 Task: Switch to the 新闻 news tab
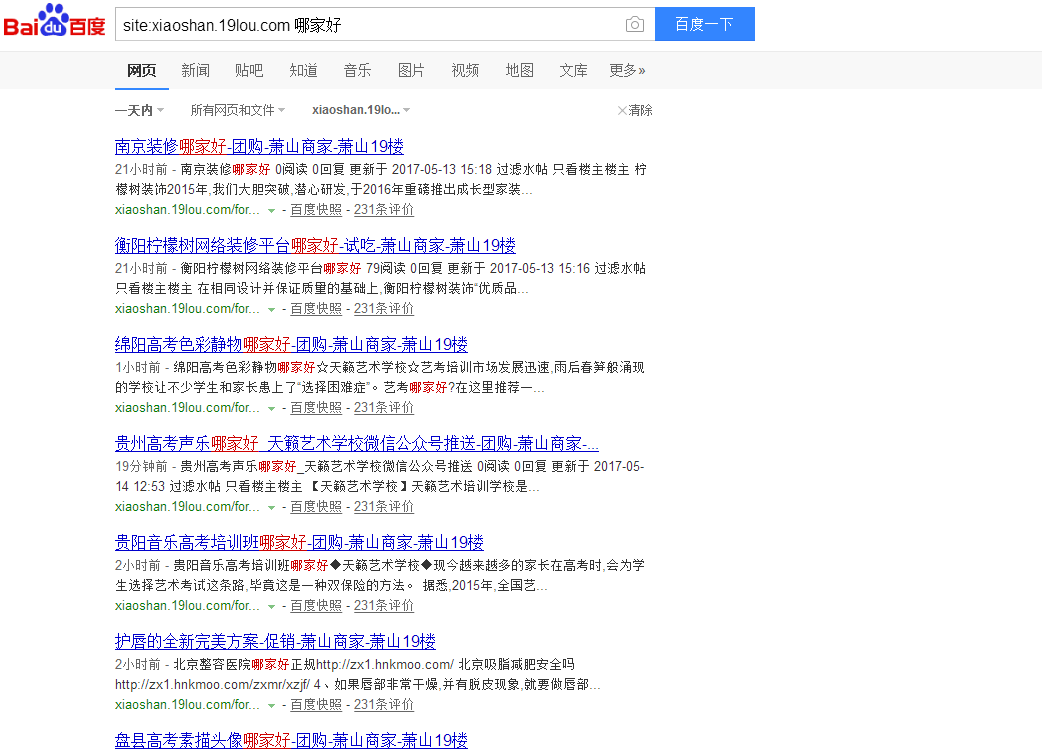coord(194,71)
